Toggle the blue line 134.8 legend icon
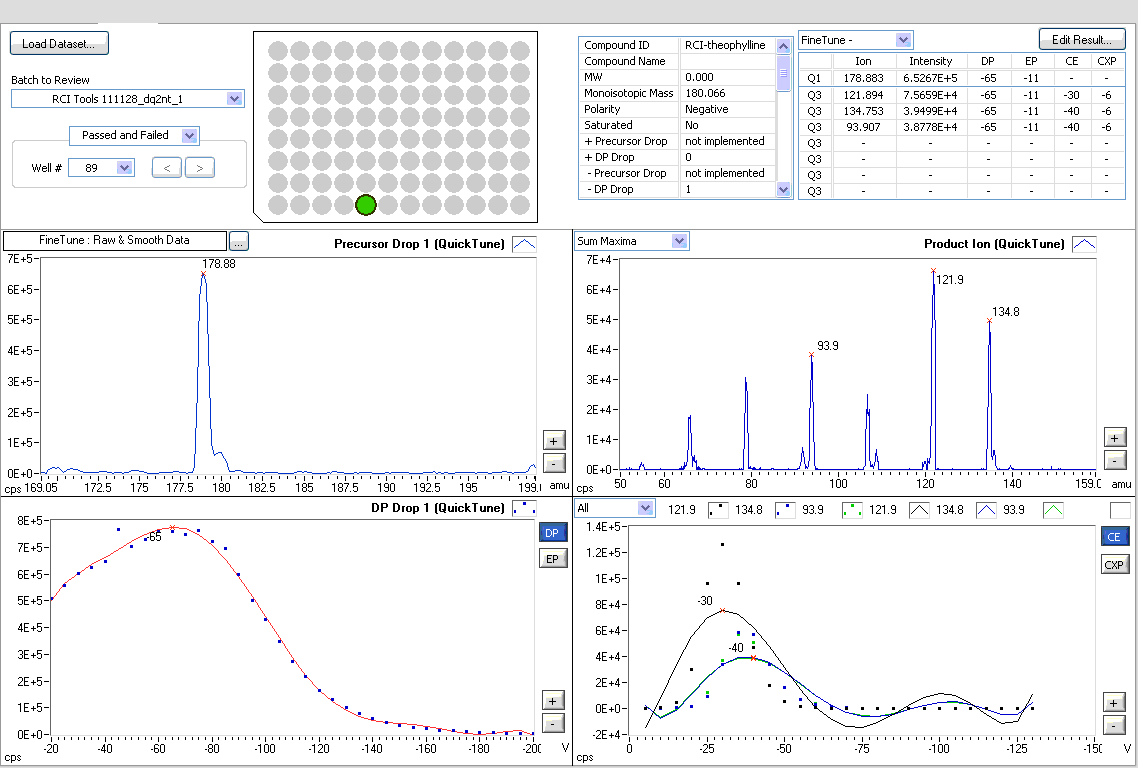This screenshot has height=768, width=1138. (986, 510)
